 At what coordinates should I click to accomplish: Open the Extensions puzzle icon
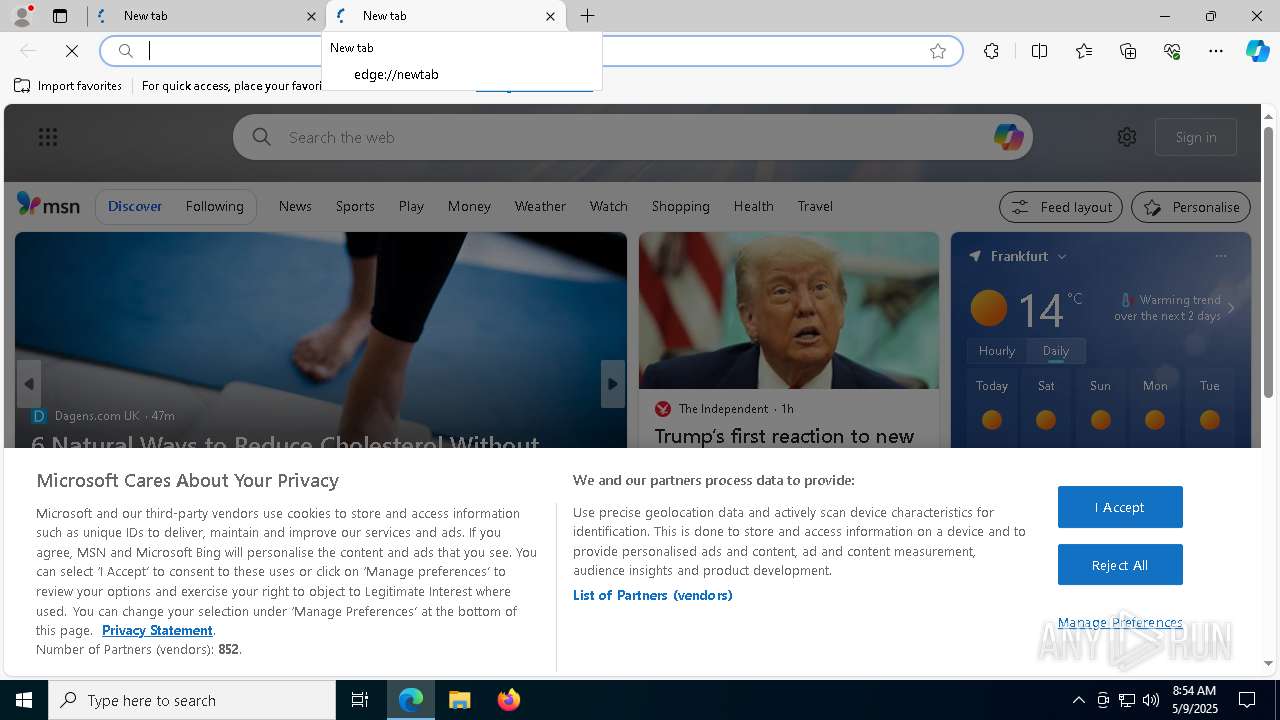[x=991, y=51]
